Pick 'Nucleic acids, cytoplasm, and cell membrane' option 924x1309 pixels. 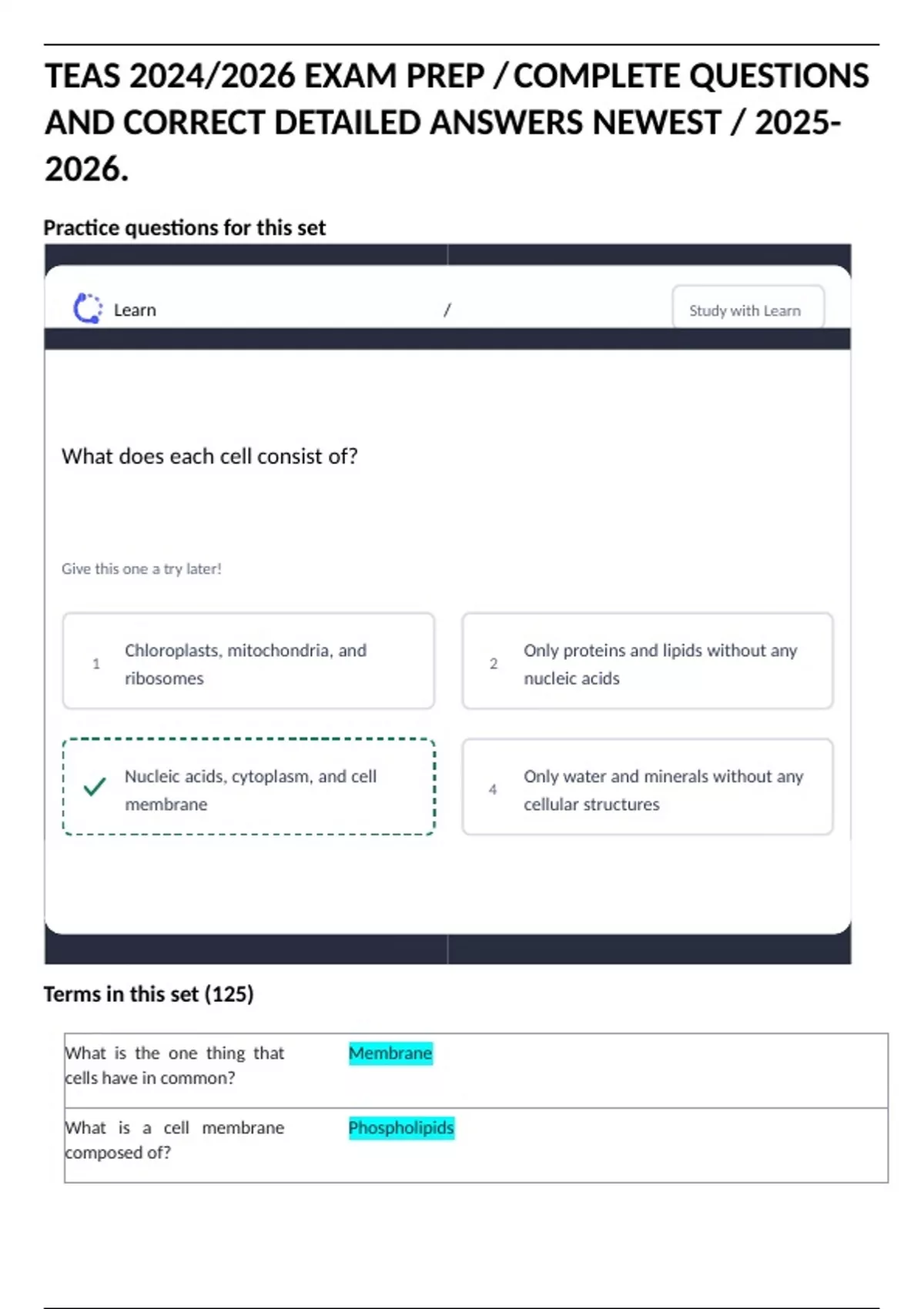[249, 788]
